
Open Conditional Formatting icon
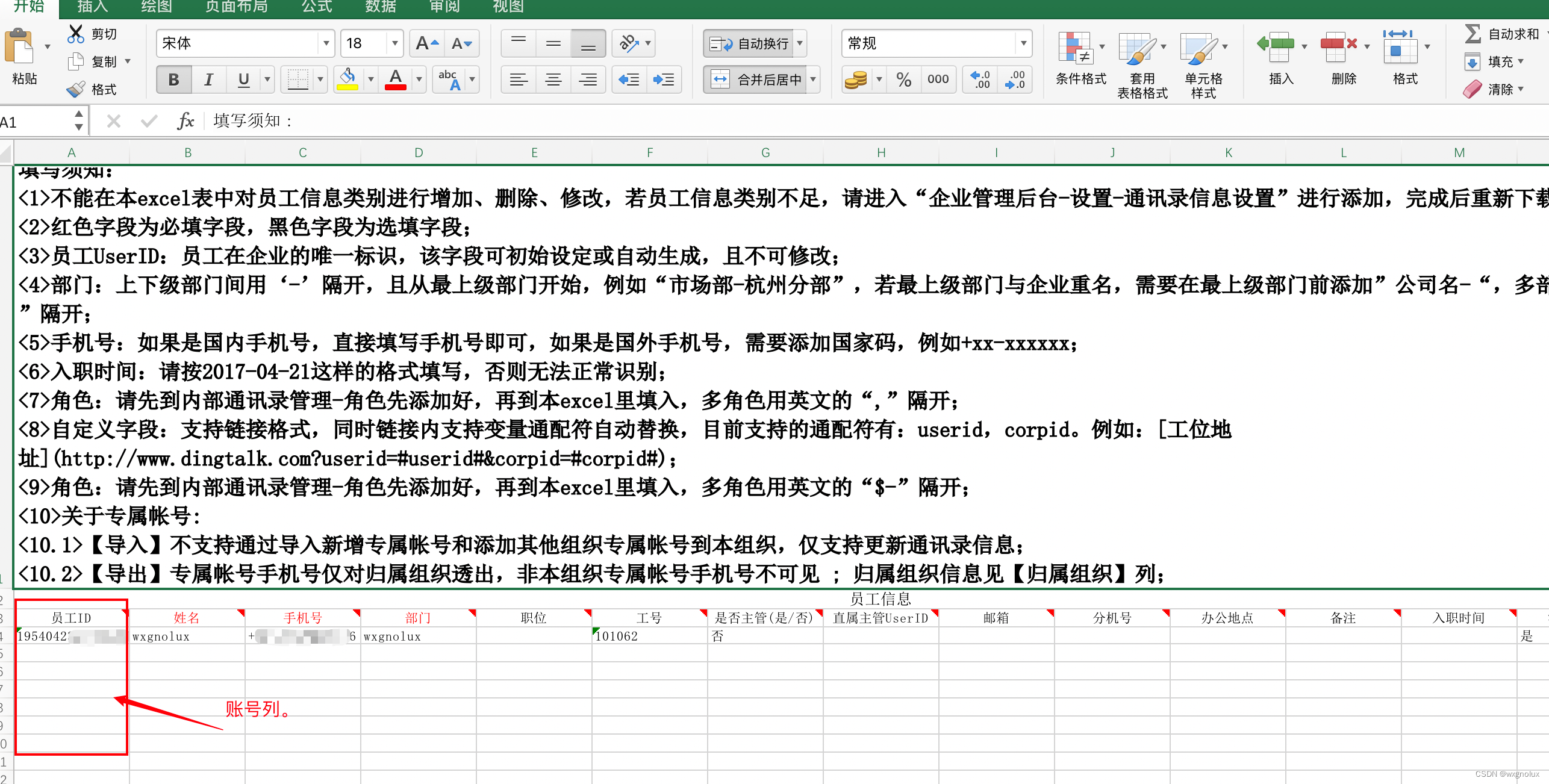(1075, 48)
